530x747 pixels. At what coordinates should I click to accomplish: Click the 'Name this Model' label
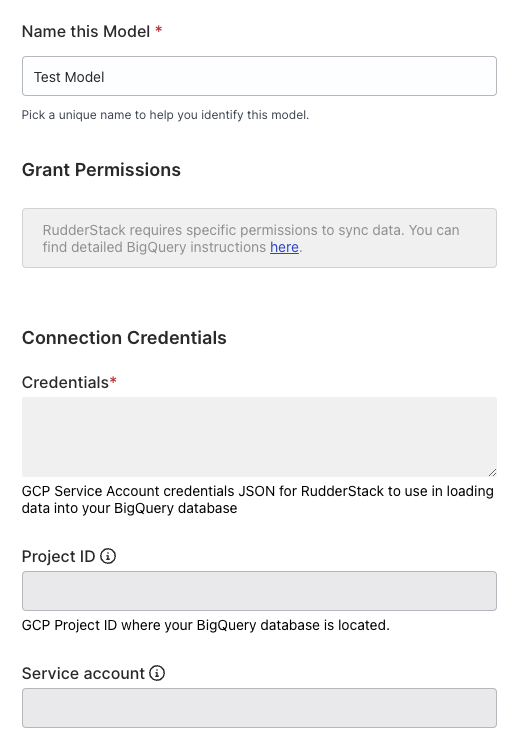pyautogui.click(x=86, y=31)
